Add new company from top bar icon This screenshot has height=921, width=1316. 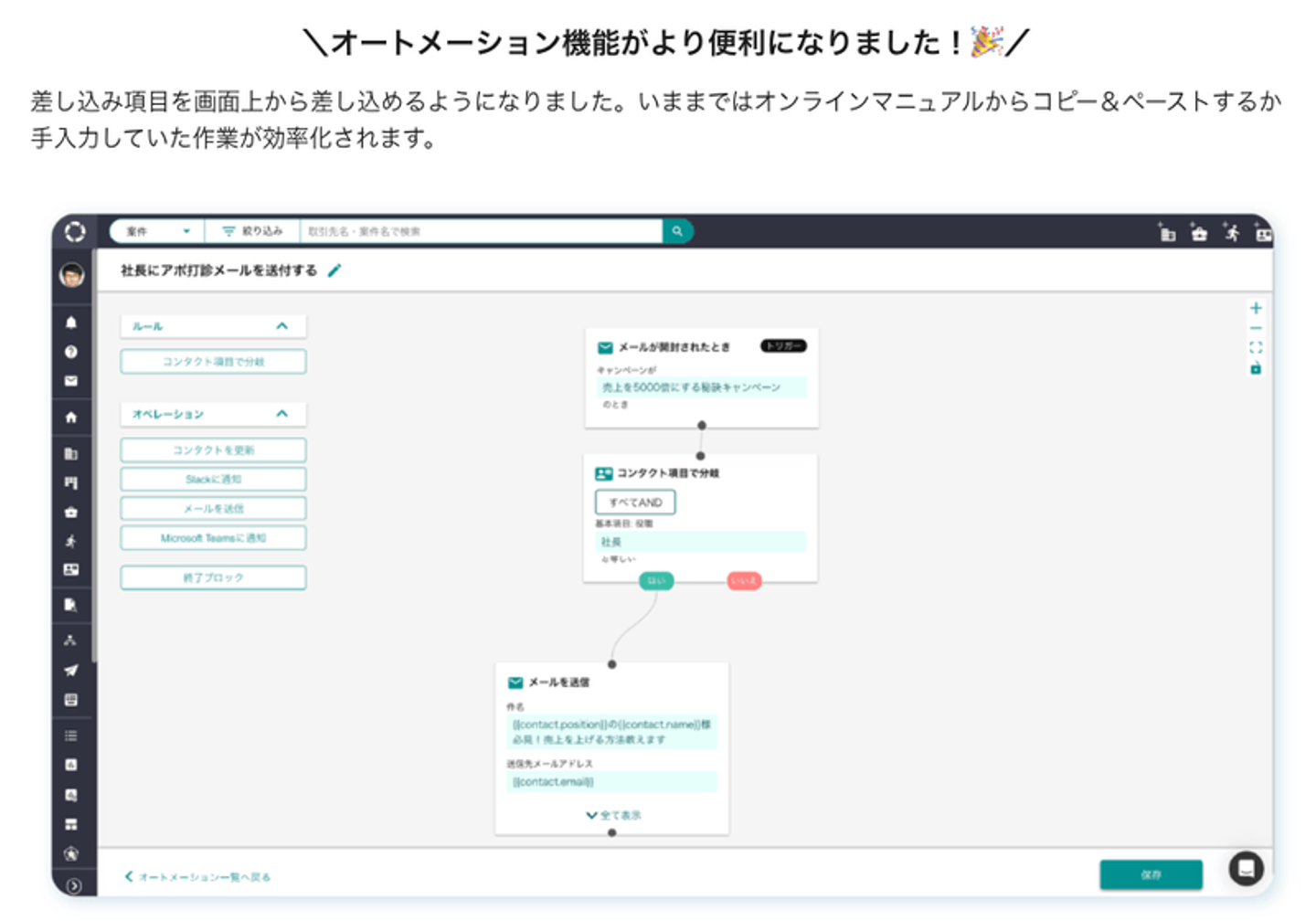[x=1167, y=233]
